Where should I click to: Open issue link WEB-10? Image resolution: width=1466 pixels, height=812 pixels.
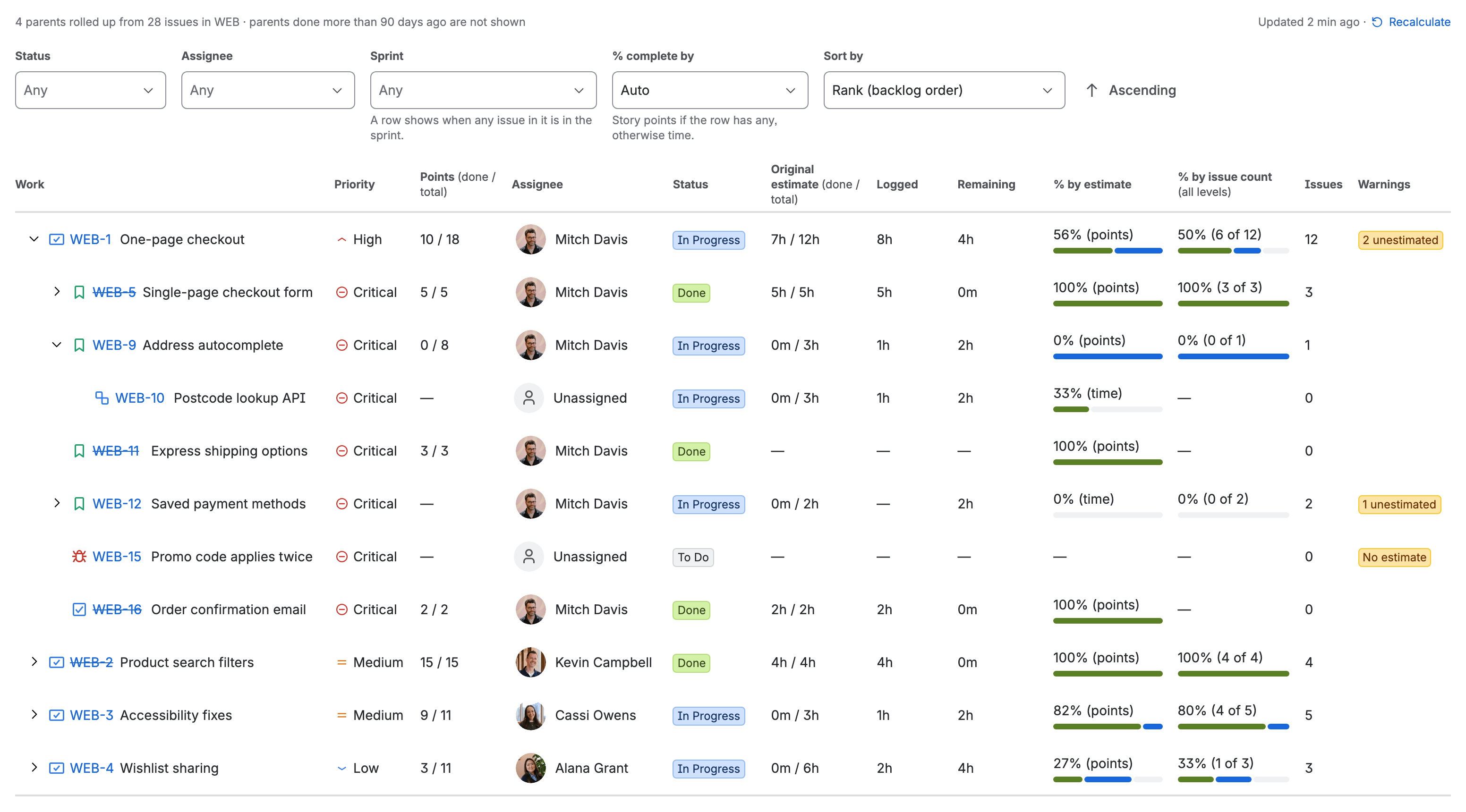(140, 398)
